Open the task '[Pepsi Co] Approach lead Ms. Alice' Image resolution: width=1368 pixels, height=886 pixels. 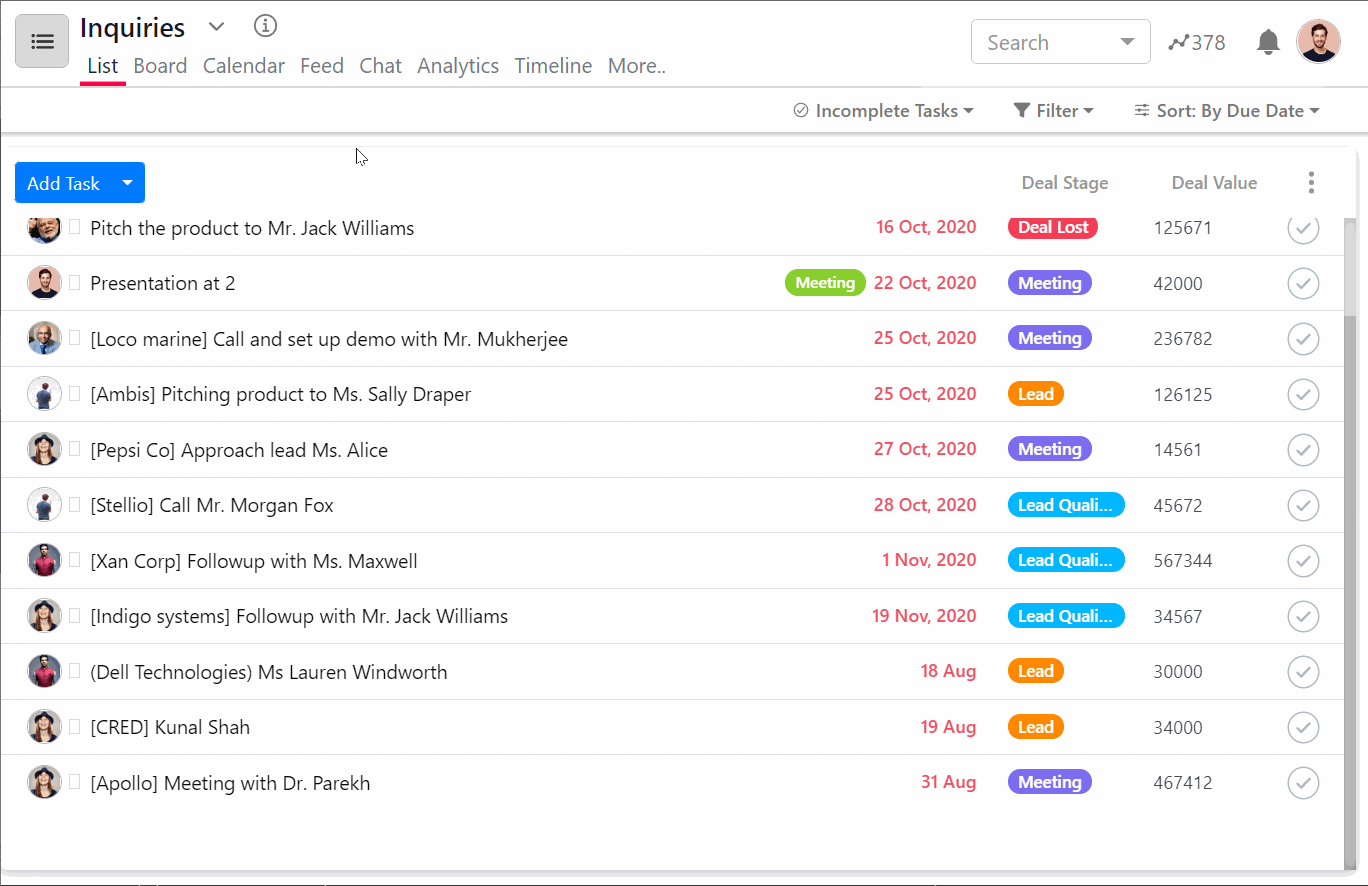point(239,449)
